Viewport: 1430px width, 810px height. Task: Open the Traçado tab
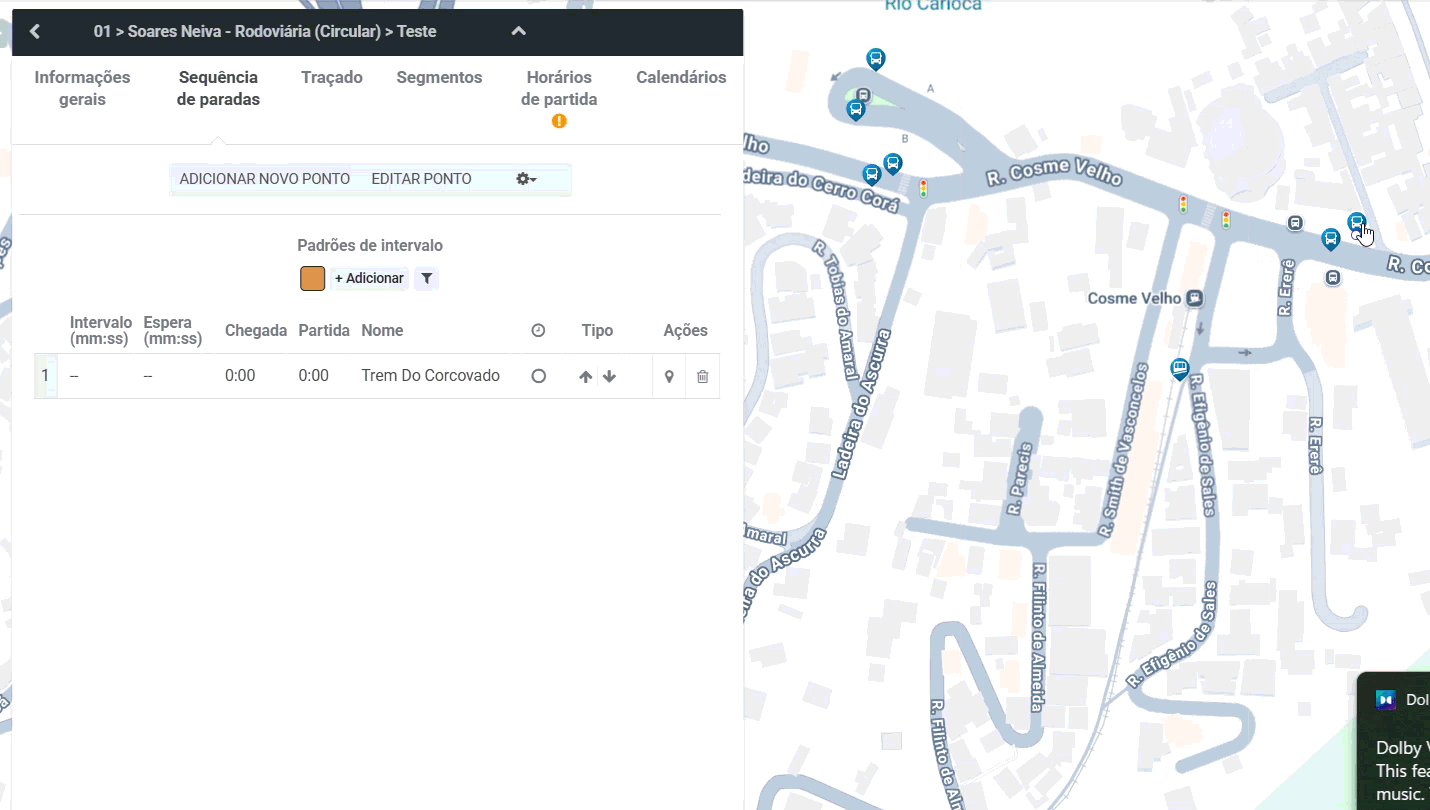[332, 77]
